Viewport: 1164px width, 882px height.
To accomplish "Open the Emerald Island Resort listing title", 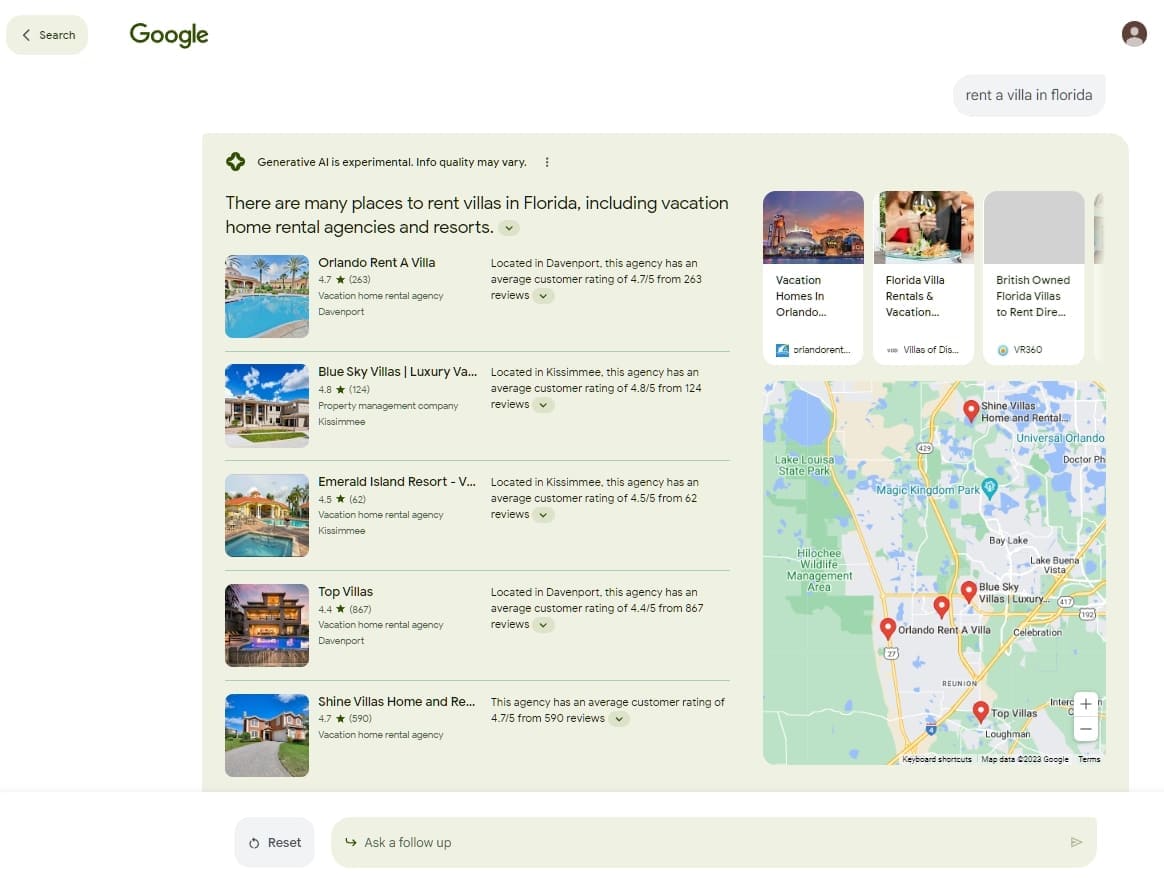I will pyautogui.click(x=396, y=481).
